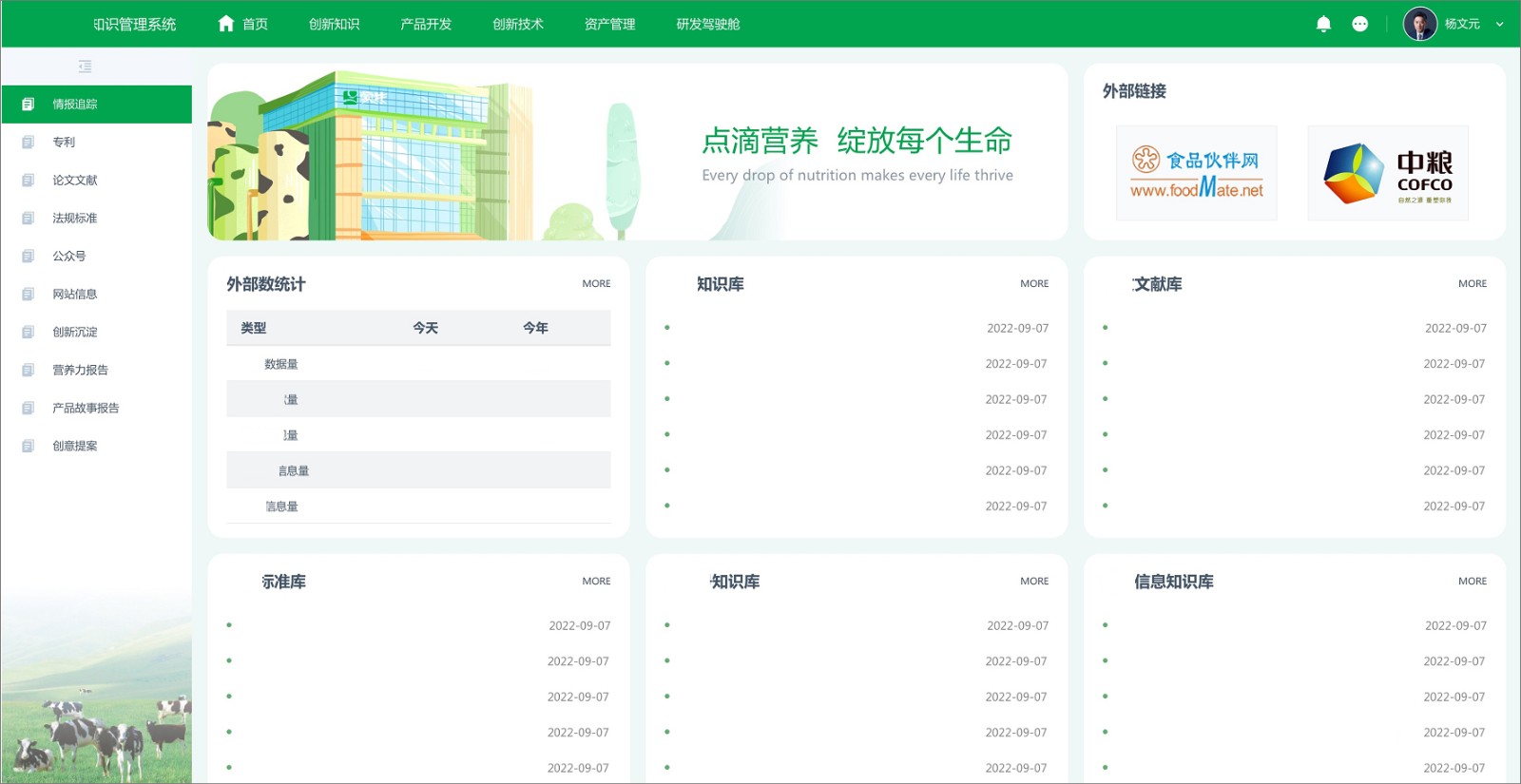
Task: Open the notification bell icon
Action: point(1323,24)
